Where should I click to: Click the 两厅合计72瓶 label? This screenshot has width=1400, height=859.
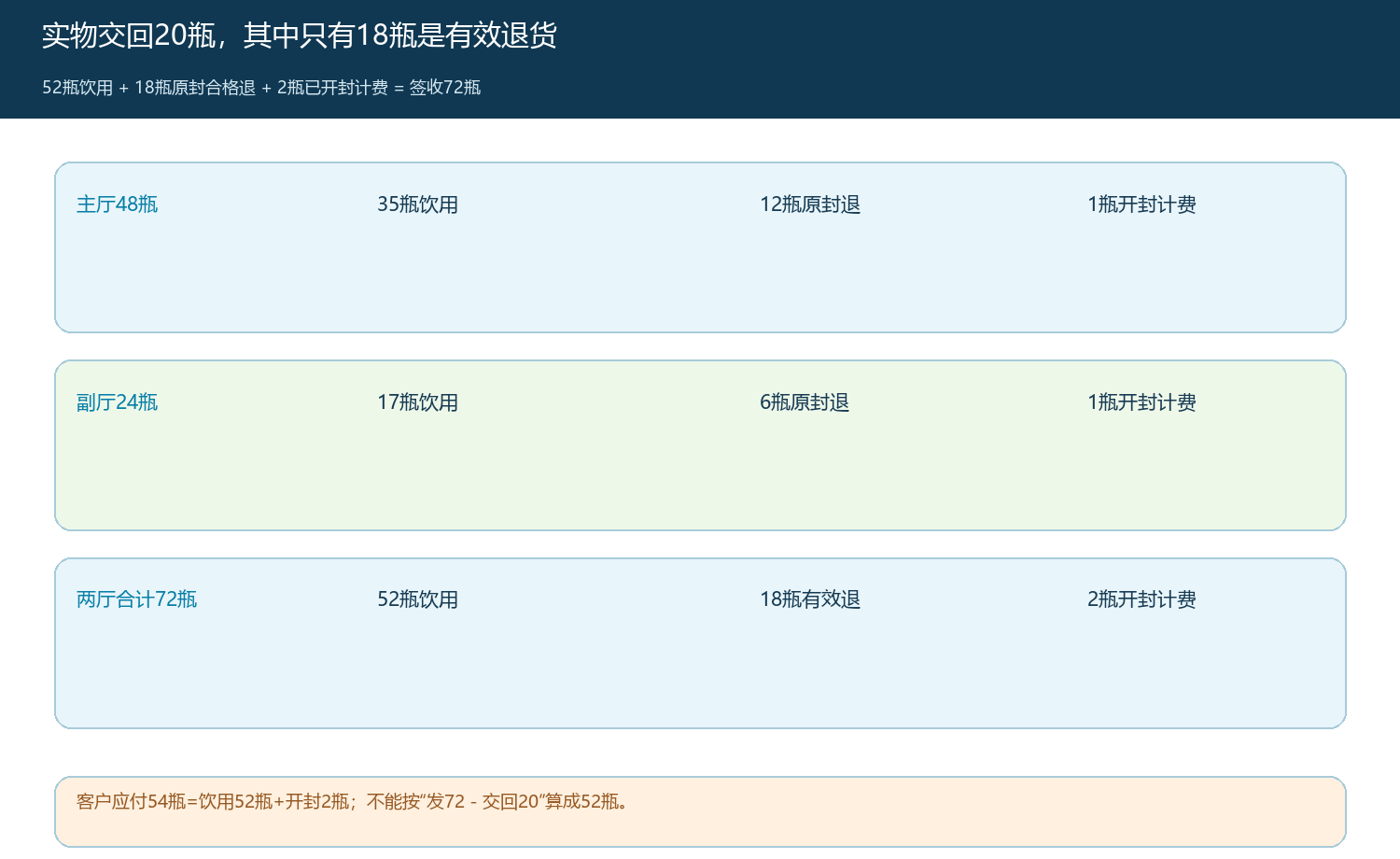pos(136,599)
